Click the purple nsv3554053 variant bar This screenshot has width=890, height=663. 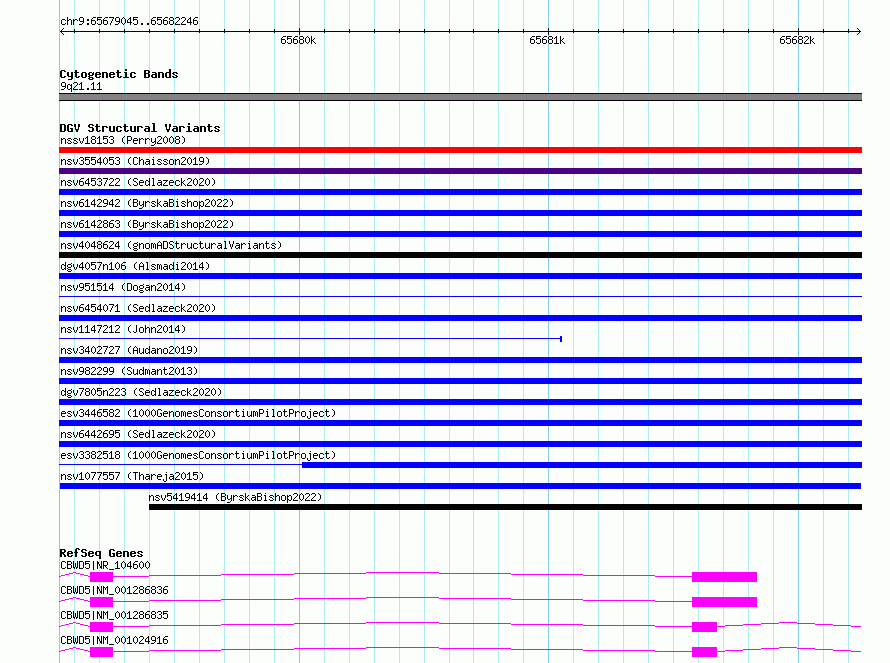[x=460, y=171]
